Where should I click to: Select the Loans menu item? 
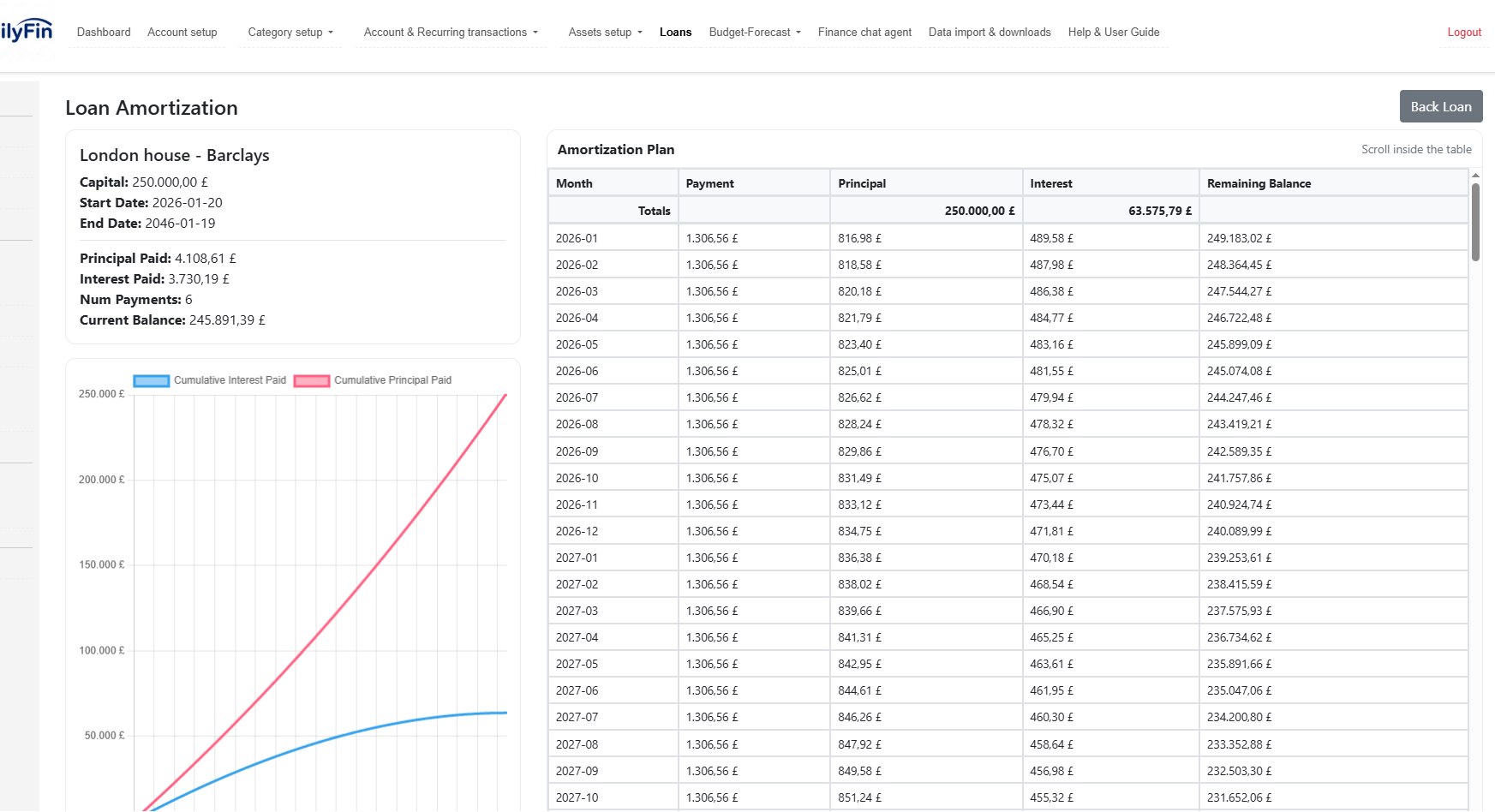click(x=675, y=32)
